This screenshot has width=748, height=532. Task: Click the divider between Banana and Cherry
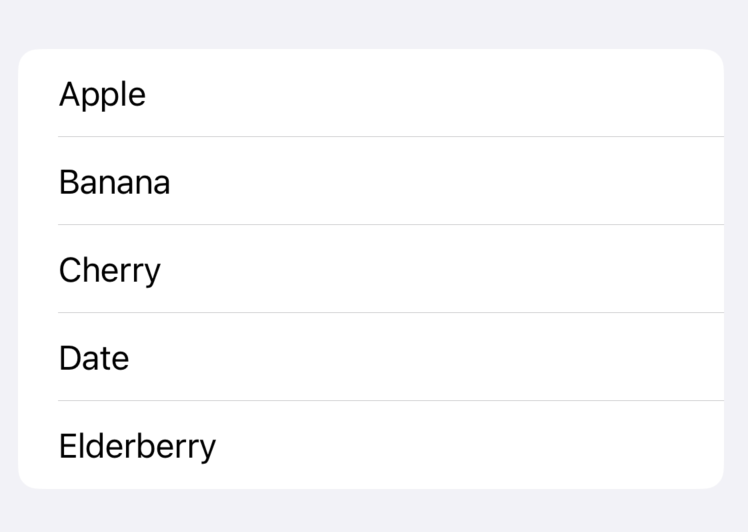(x=390, y=224)
